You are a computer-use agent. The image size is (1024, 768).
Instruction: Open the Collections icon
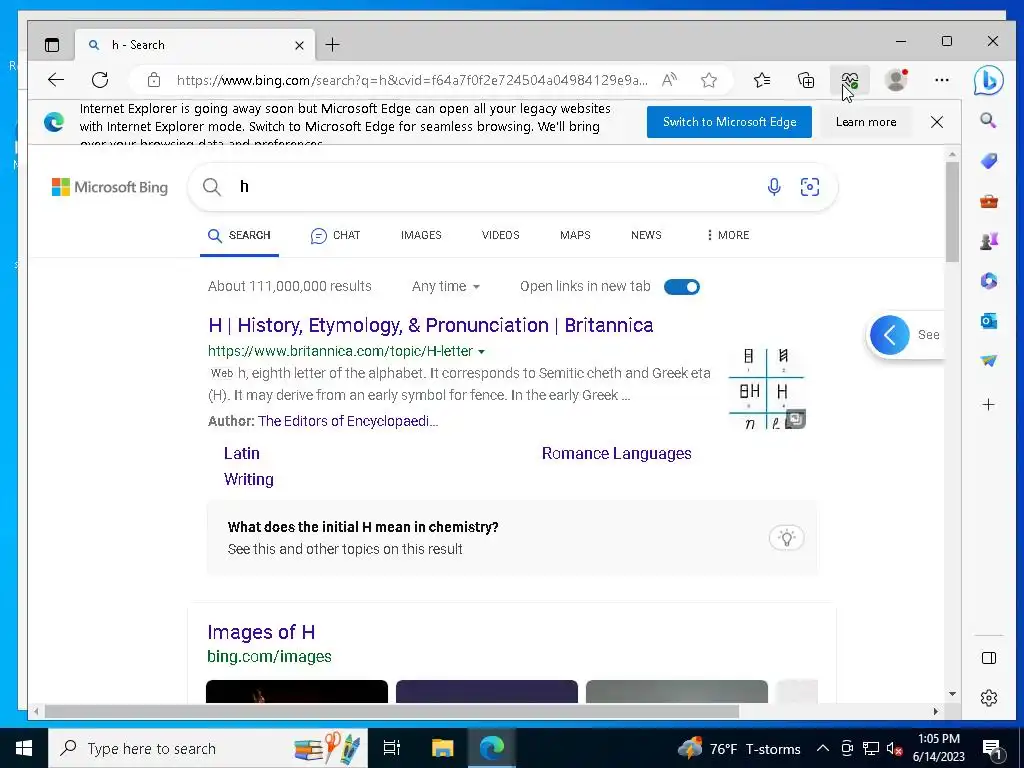(x=806, y=80)
